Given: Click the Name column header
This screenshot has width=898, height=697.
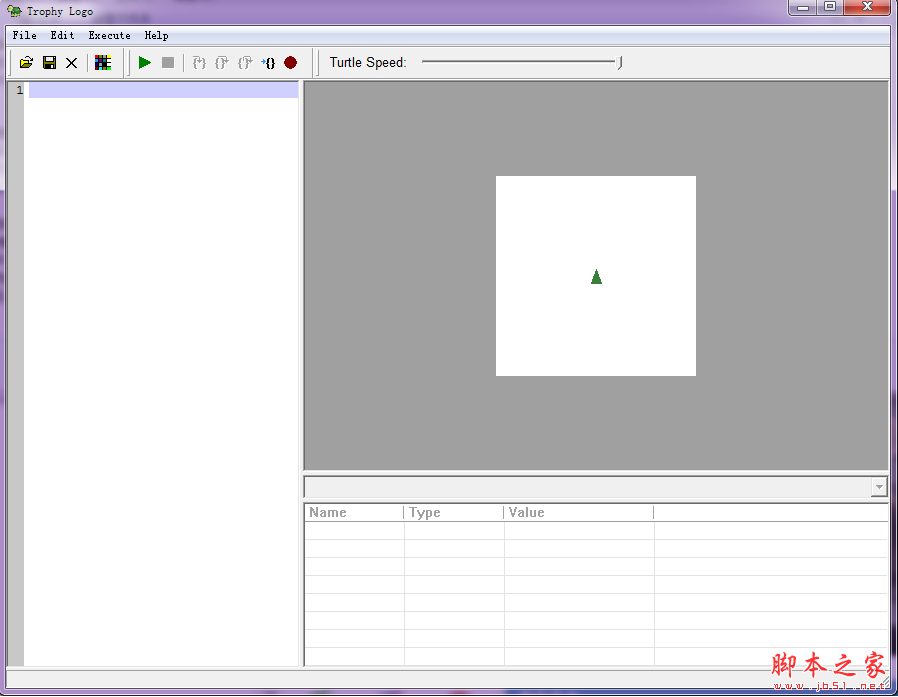Looking at the screenshot, I should [x=328, y=513].
